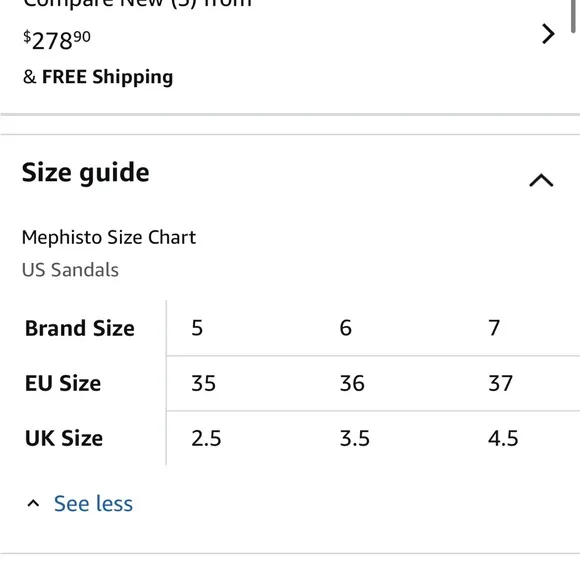Click the US Sandals label
The height and width of the screenshot is (580, 580).
tap(70, 270)
